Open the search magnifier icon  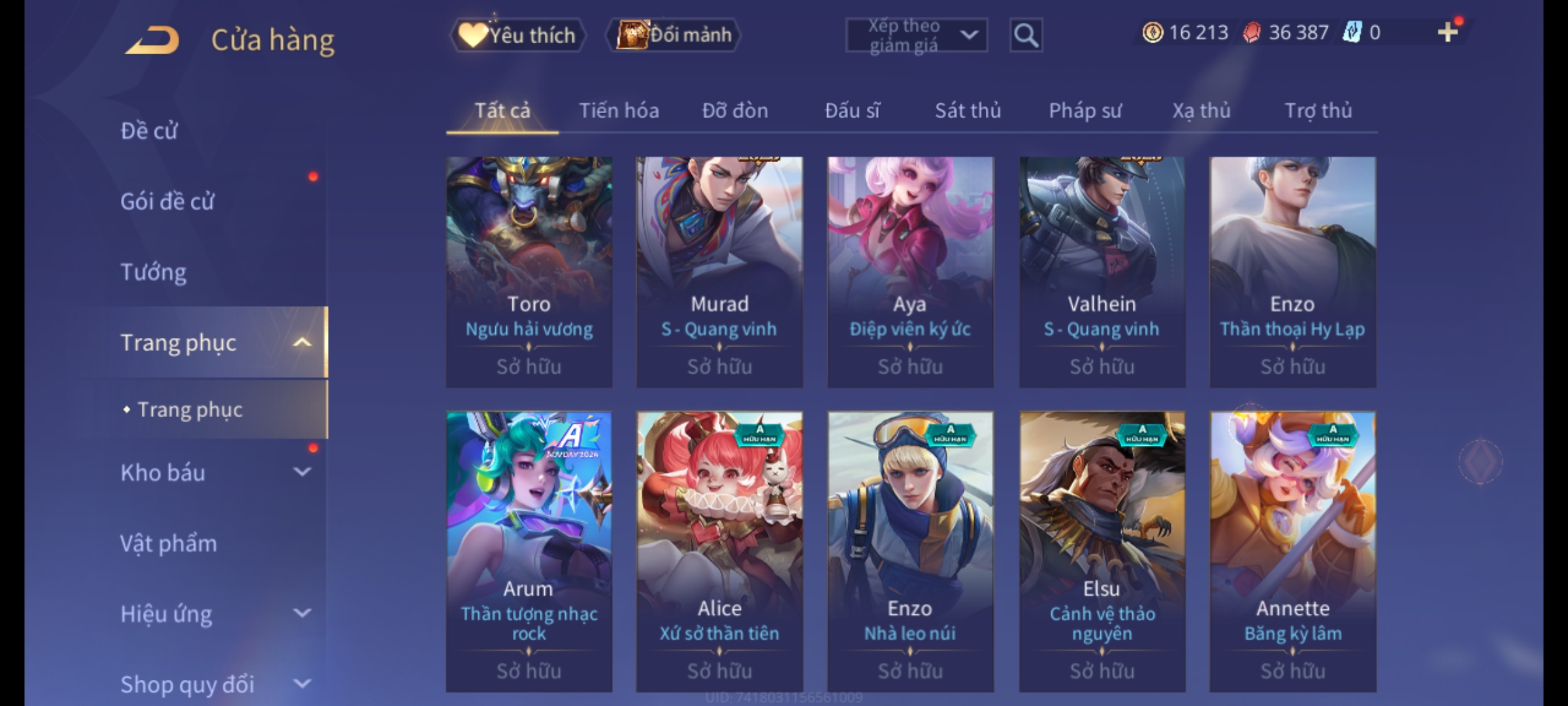[1026, 35]
